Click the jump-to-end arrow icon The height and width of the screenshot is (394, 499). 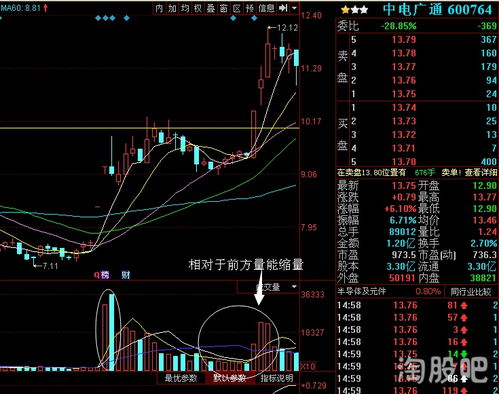pyautogui.click(x=283, y=8)
